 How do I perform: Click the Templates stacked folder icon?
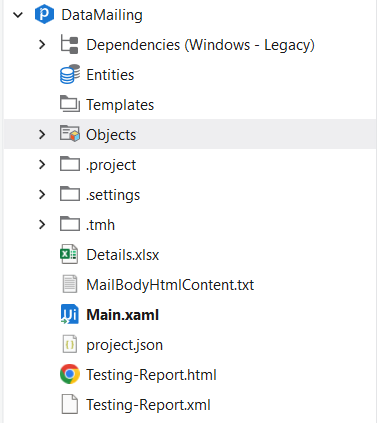70,104
